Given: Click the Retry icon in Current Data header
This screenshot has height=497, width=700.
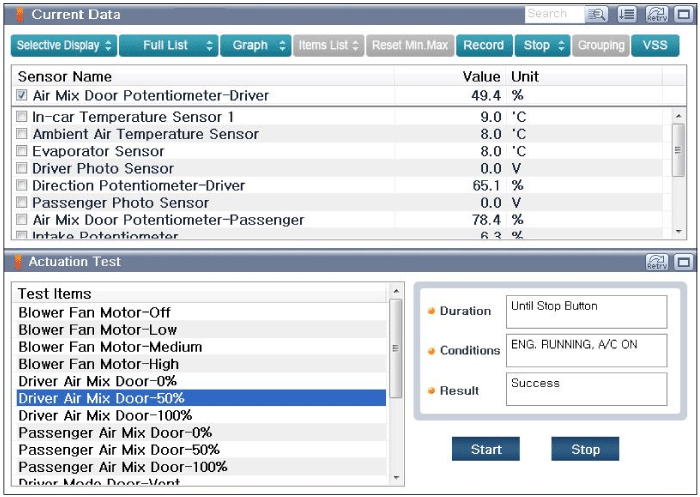Looking at the screenshot, I should pos(657,15).
